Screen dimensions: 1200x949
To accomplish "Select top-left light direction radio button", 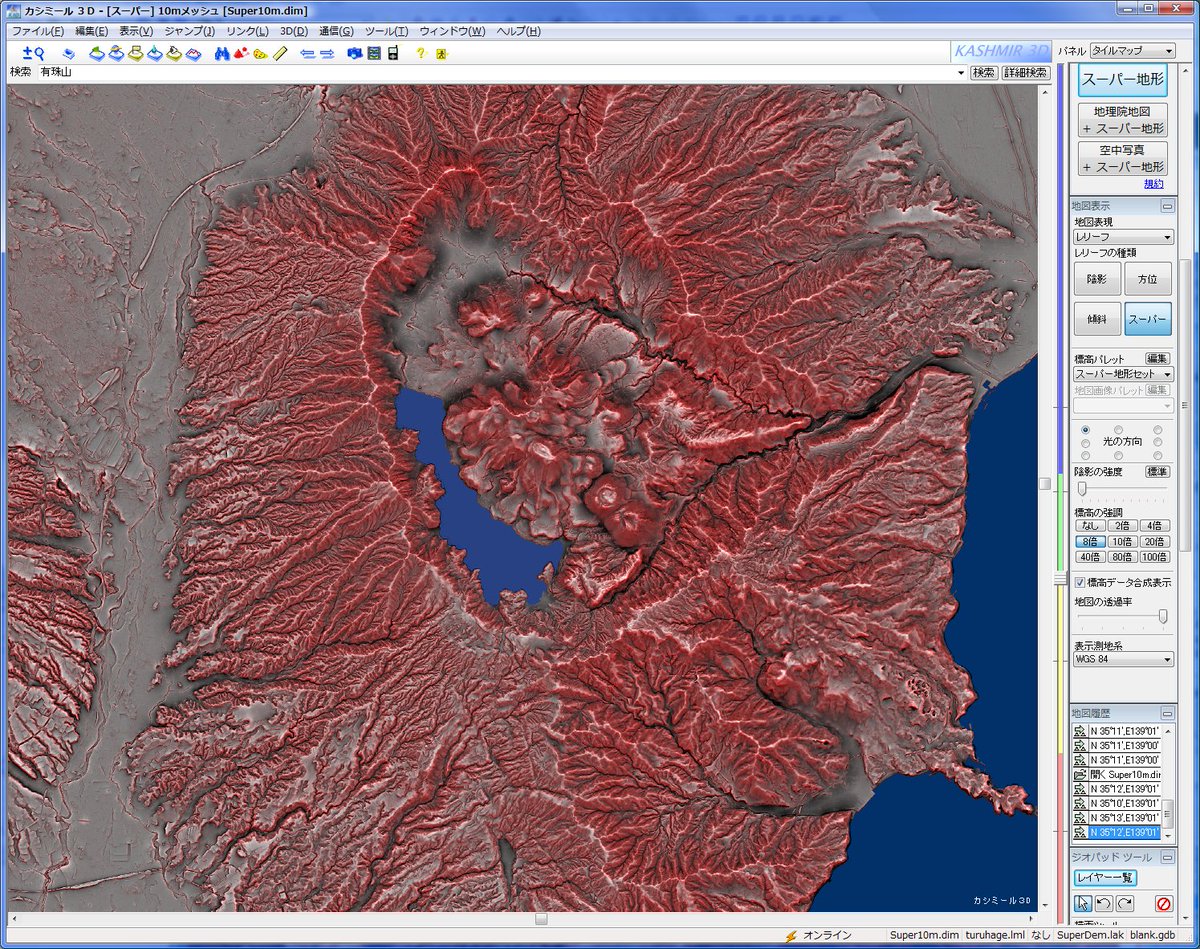I will (1085, 429).
